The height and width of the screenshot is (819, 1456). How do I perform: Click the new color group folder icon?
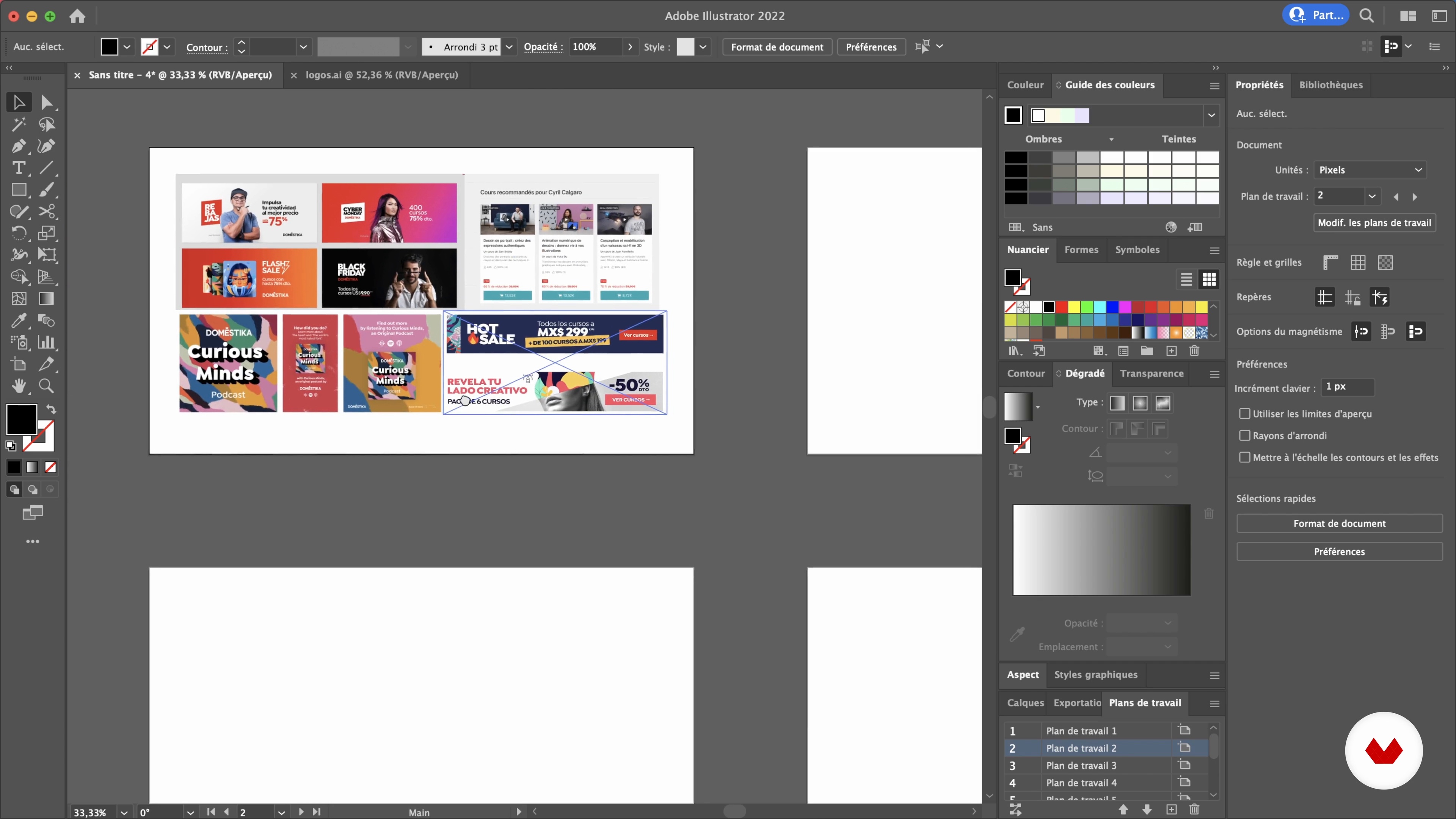[1147, 350]
